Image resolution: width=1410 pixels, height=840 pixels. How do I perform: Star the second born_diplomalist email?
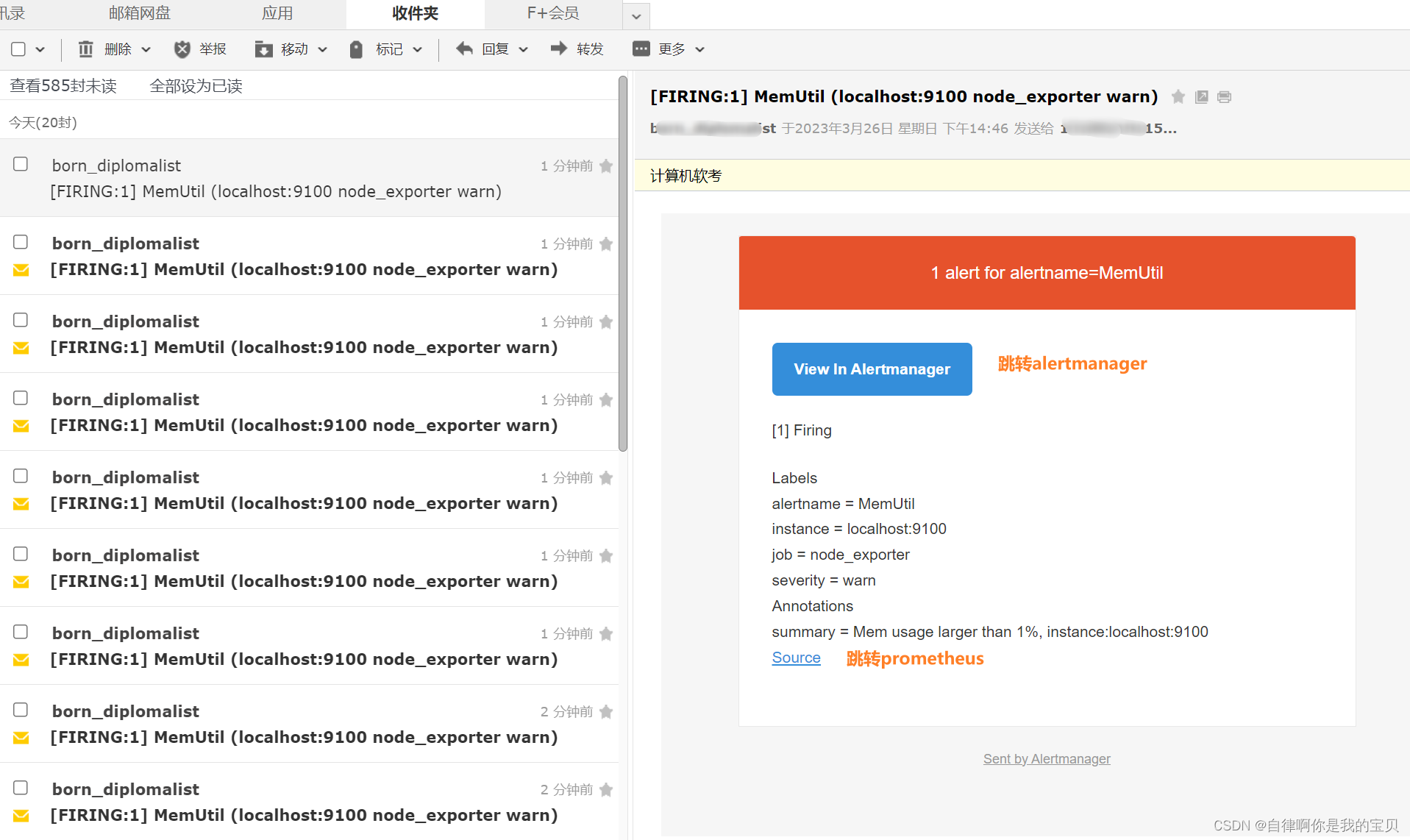606,244
